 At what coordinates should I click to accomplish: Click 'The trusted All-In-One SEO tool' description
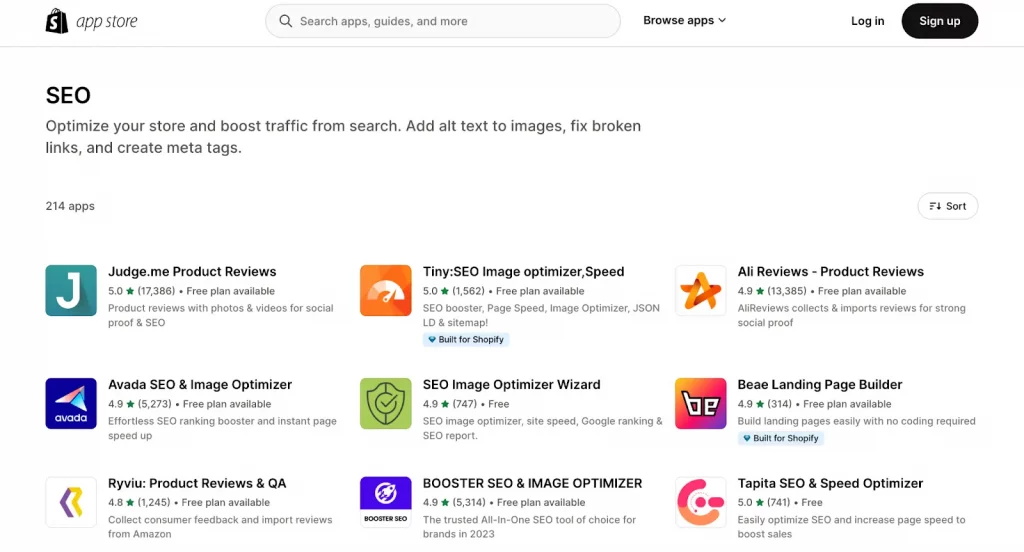point(529,527)
